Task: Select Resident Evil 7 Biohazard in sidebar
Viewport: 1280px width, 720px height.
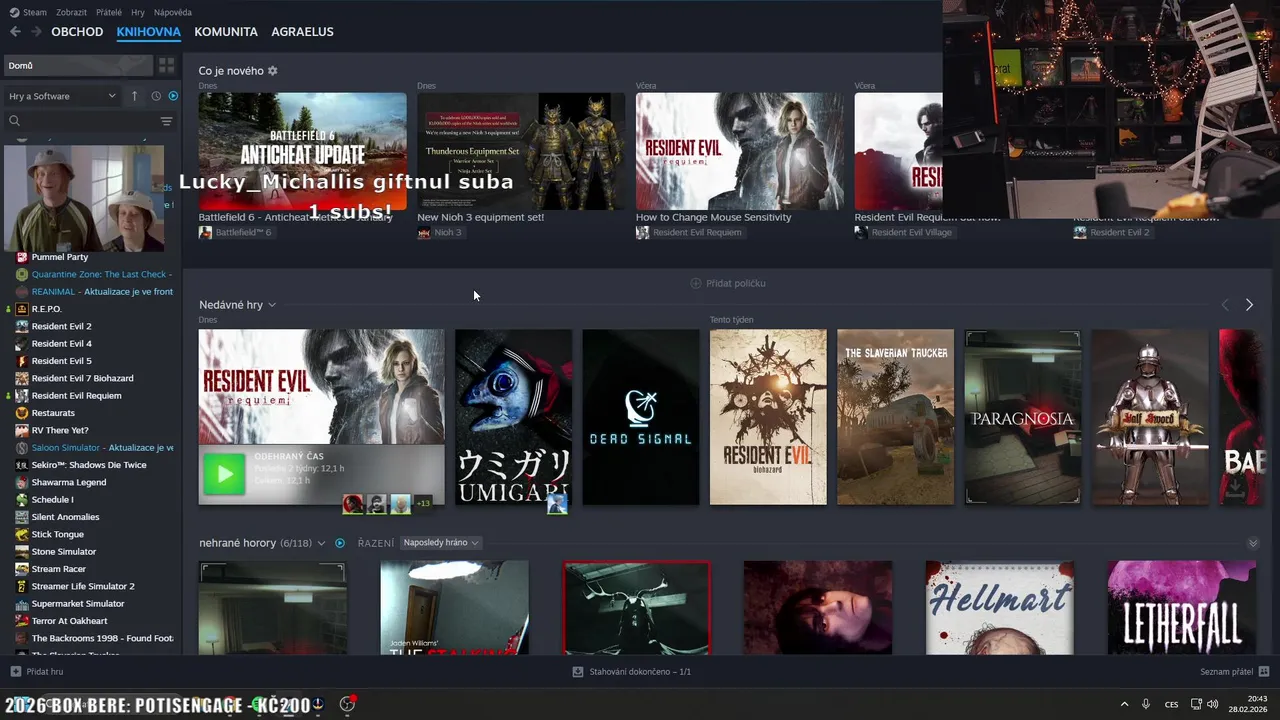Action: click(82, 378)
